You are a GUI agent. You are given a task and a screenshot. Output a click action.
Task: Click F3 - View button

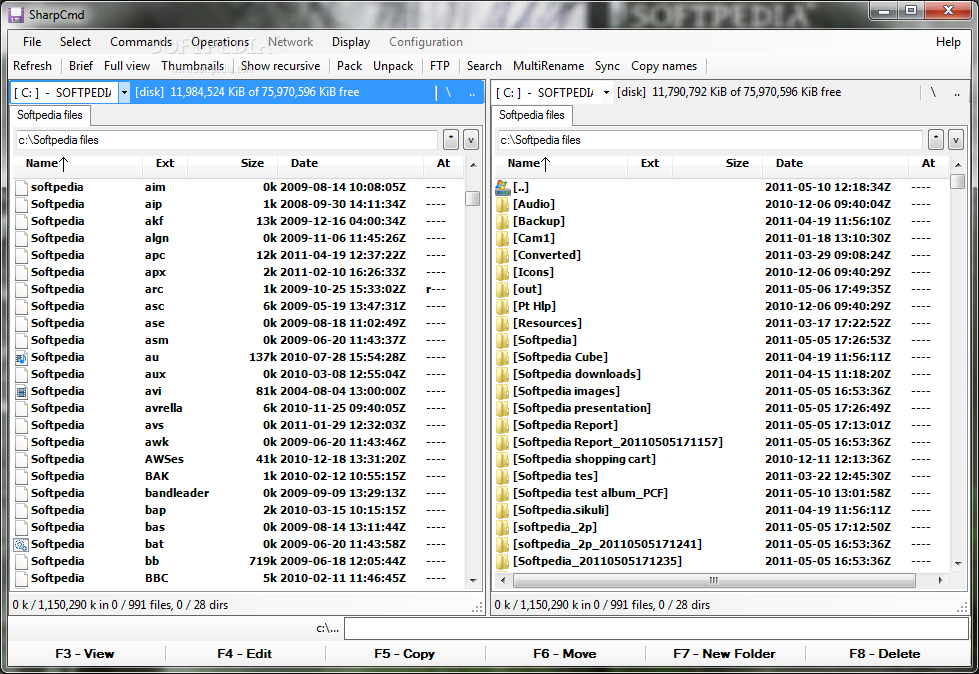click(x=85, y=653)
